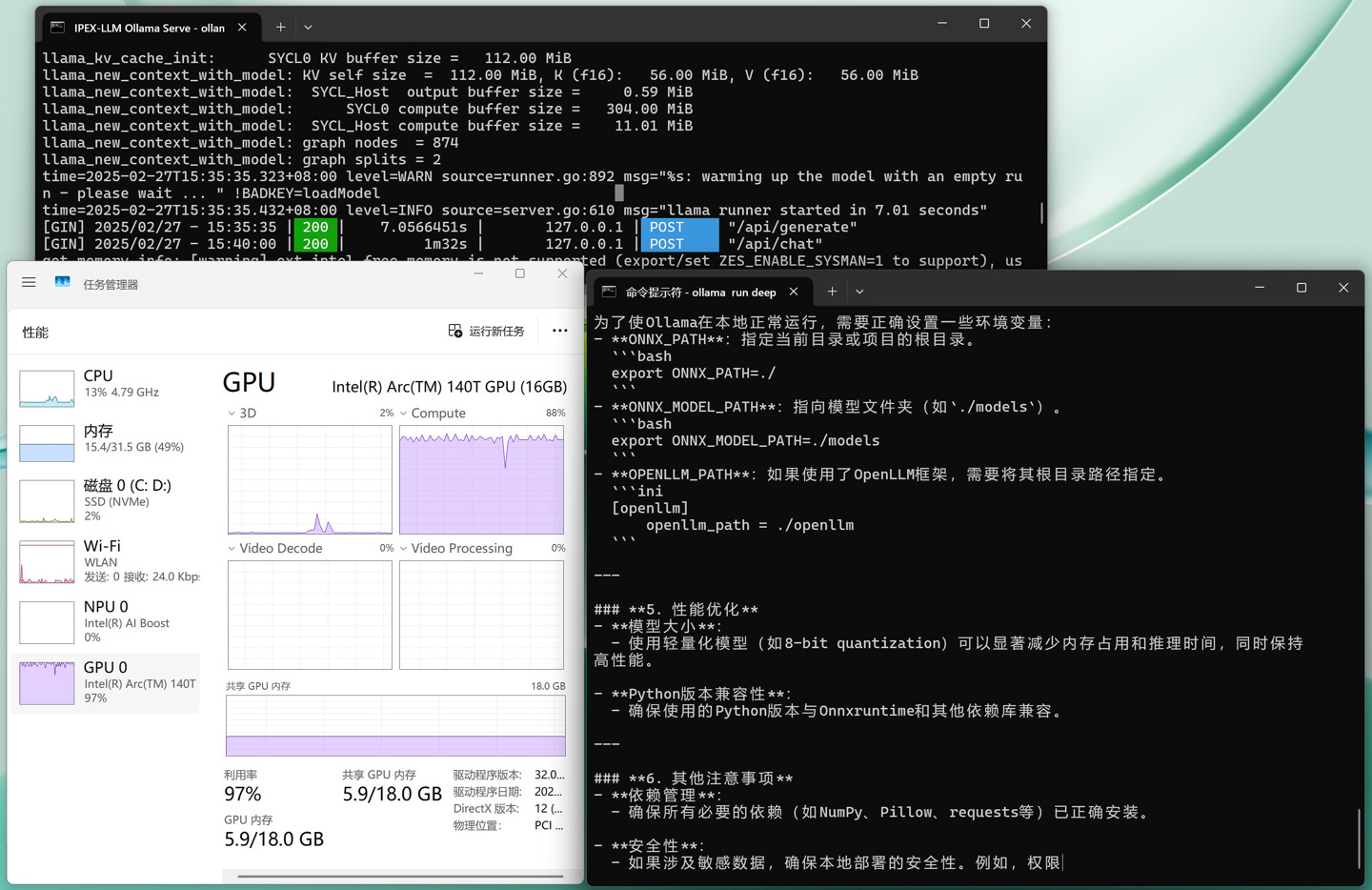Close the ollama run deep tab

click(794, 292)
